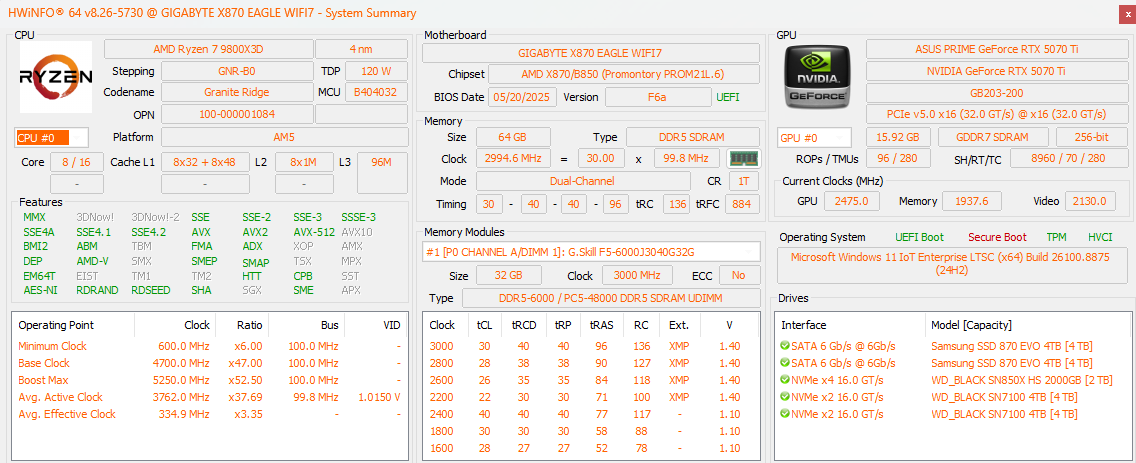Click the 120 W TDP value
This screenshot has height=463, width=1136.
[x=376, y=71]
